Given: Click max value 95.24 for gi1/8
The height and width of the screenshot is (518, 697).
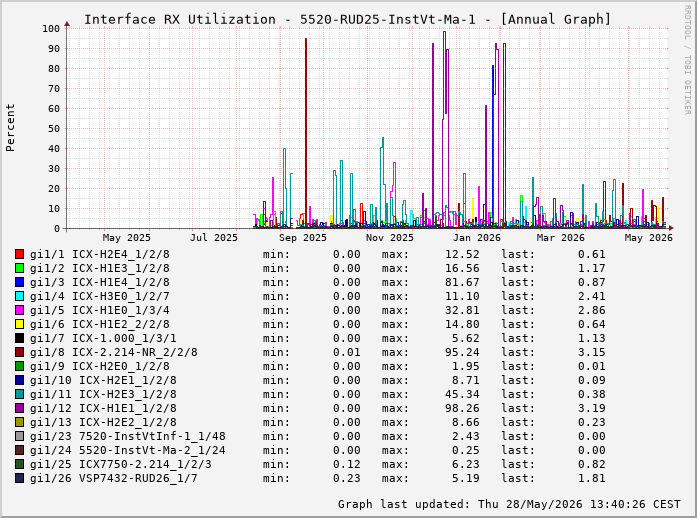Looking at the screenshot, I should pyautogui.click(x=462, y=352).
